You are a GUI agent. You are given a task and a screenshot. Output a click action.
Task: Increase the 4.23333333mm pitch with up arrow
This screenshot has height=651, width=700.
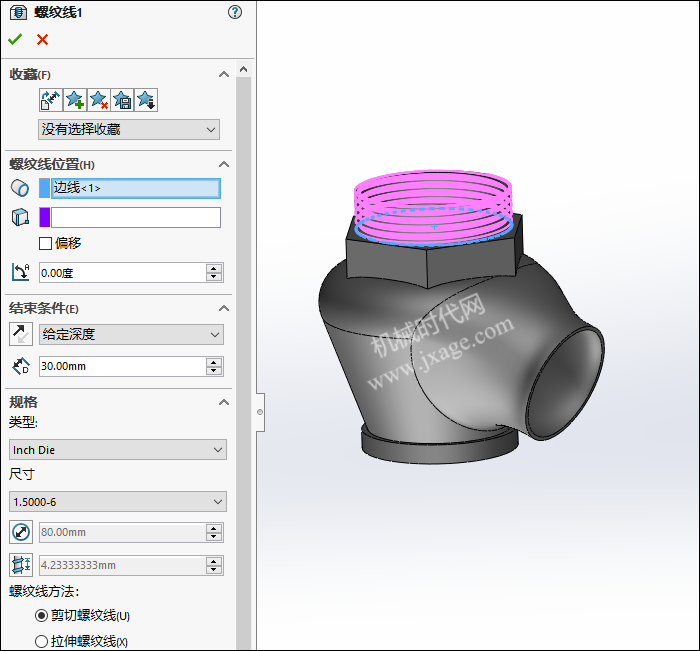(214, 561)
